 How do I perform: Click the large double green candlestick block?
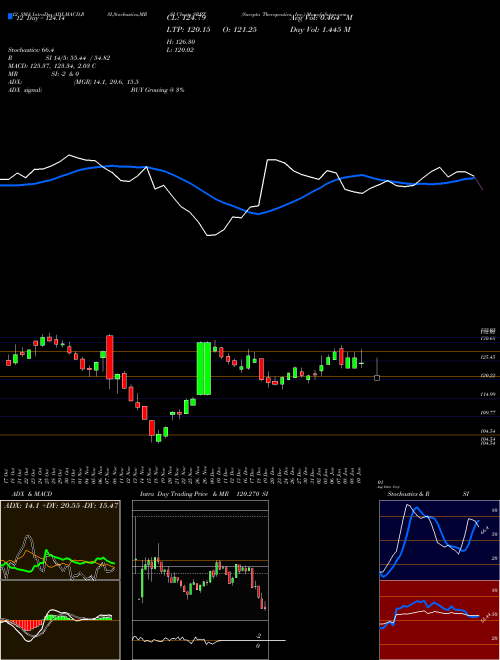tap(204, 368)
